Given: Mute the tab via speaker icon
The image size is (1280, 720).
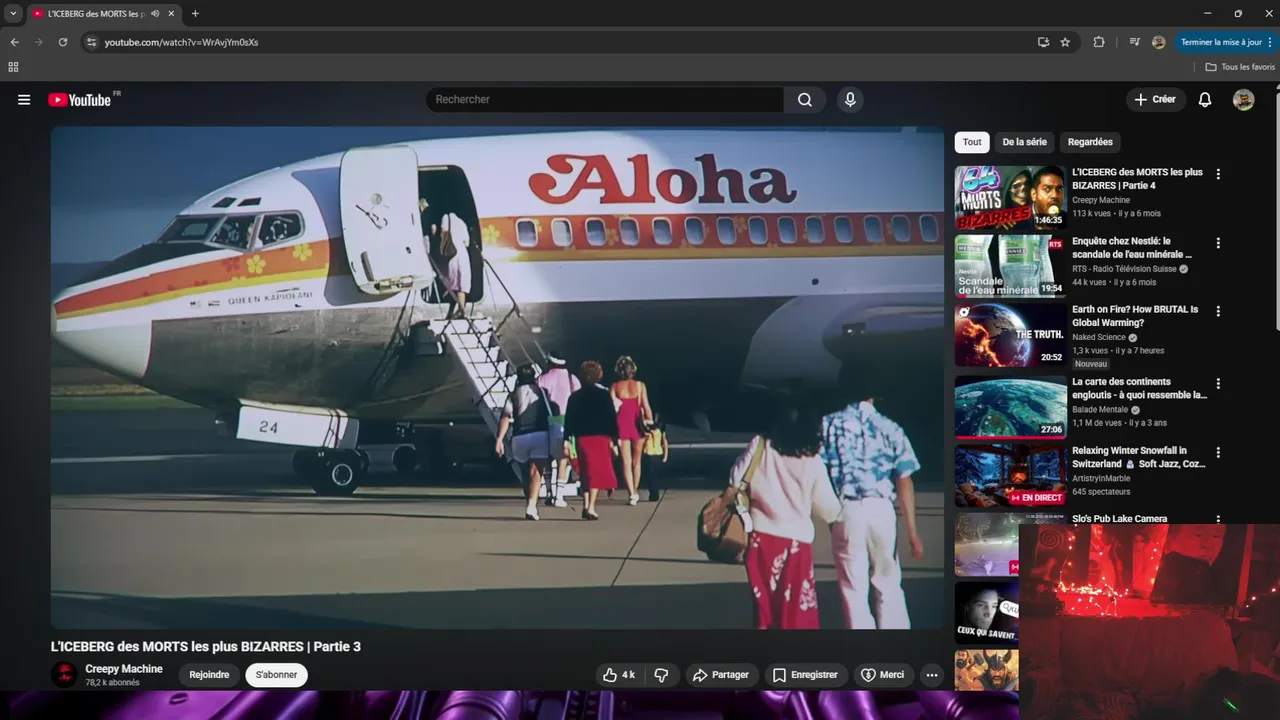Looking at the screenshot, I should coord(155,14).
